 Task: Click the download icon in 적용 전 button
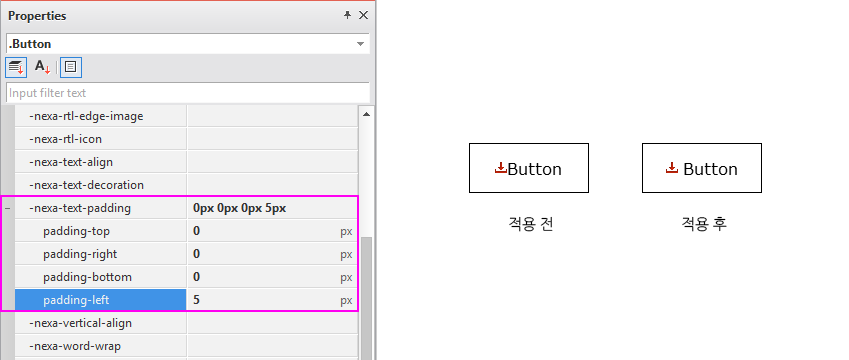point(501,168)
